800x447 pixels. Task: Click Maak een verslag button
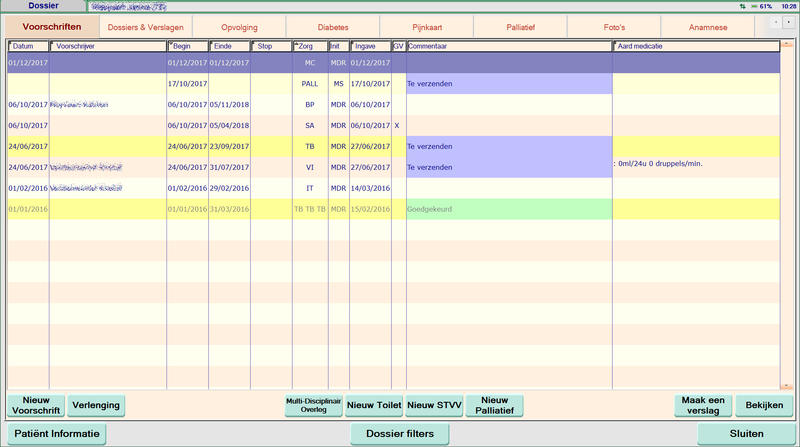[x=702, y=405]
